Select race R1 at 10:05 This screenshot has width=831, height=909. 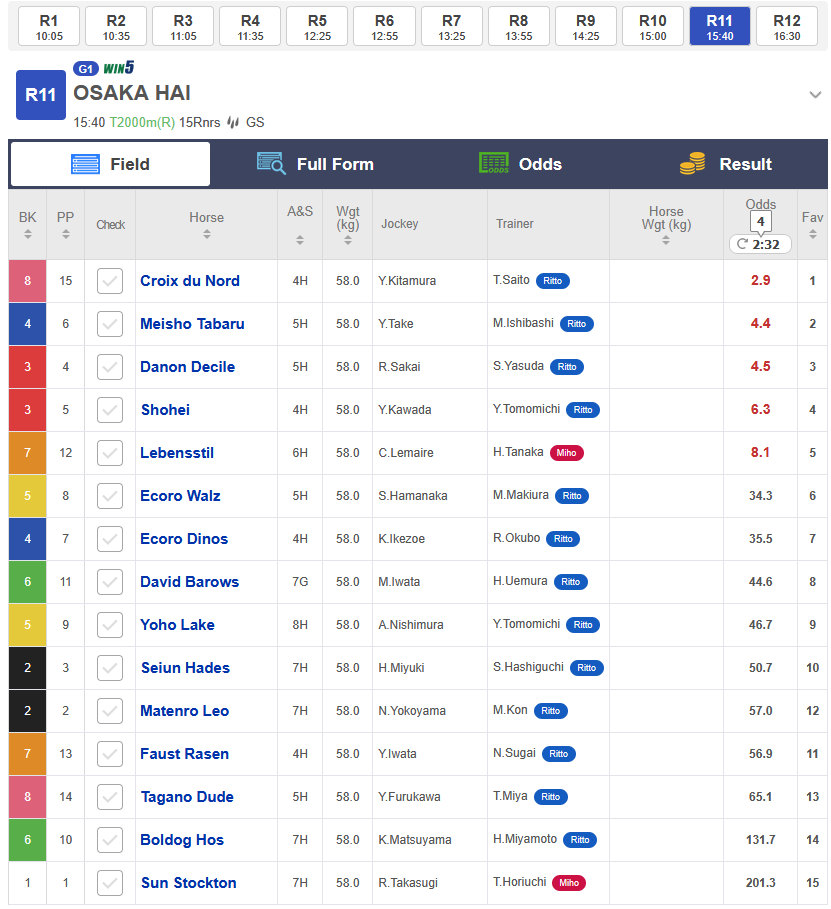[x=49, y=27]
